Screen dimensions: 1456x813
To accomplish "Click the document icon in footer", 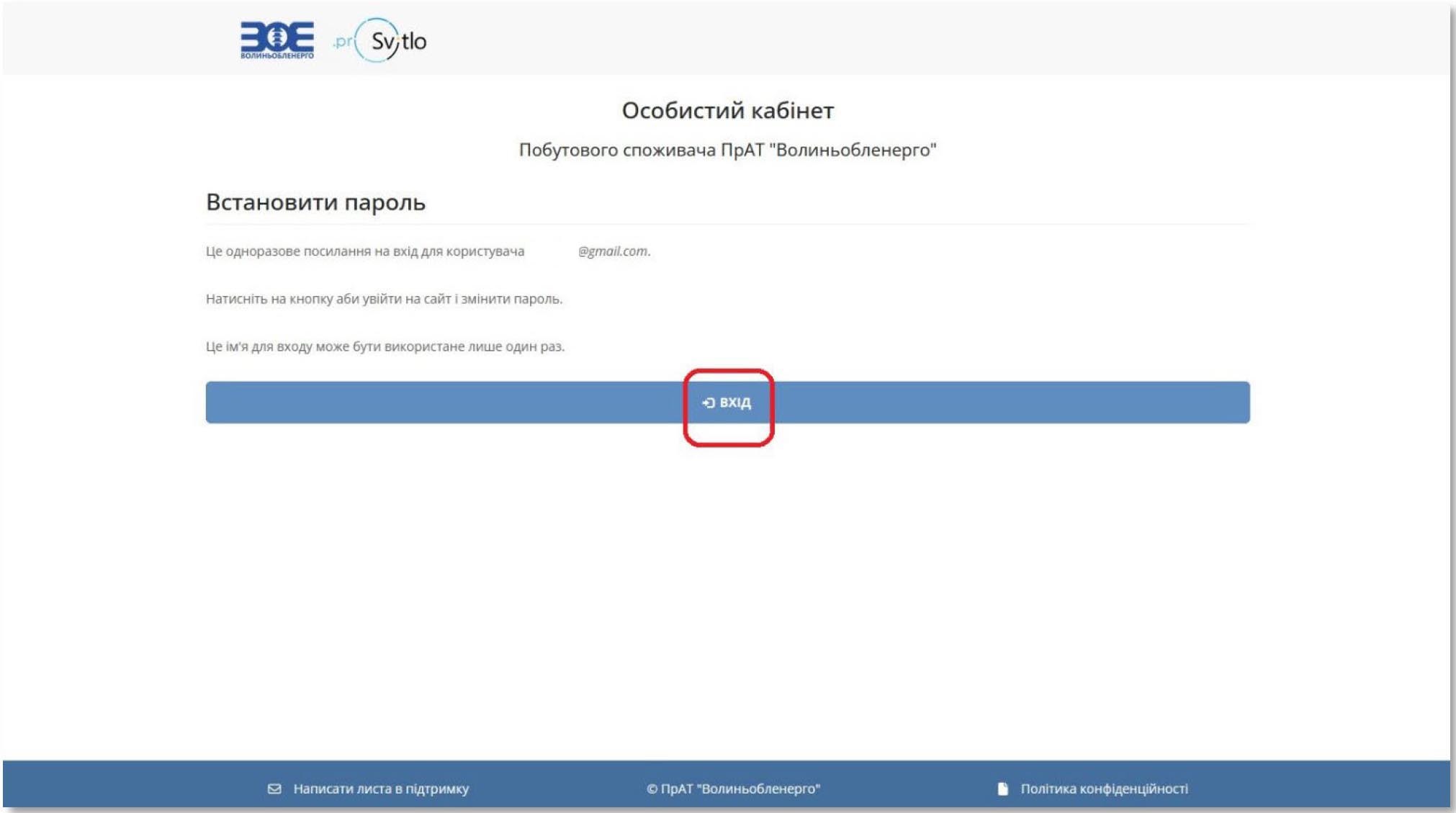I will click(x=1002, y=789).
